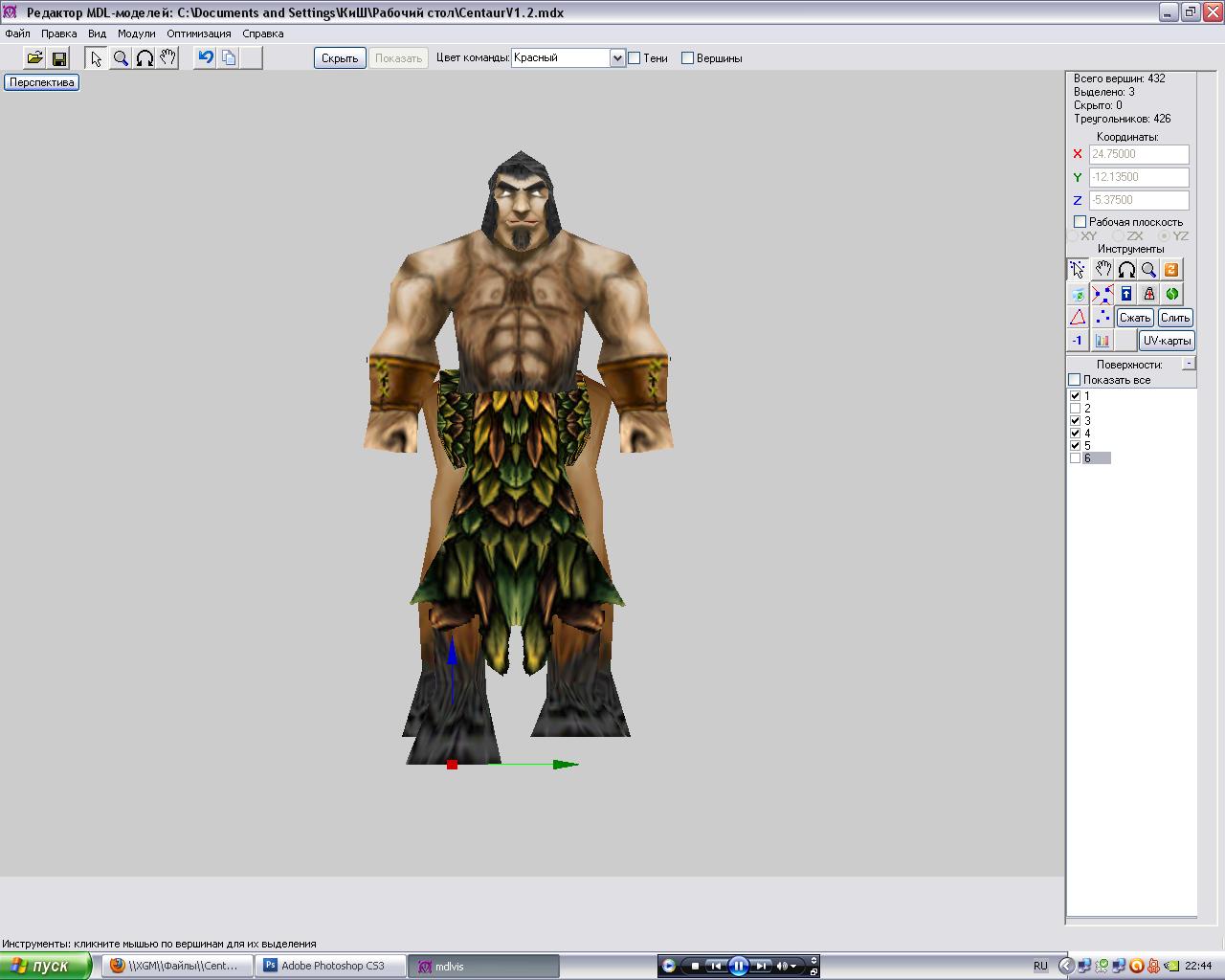Toggle the Тени checkbox
The width and height of the screenshot is (1225, 980).
(x=634, y=58)
